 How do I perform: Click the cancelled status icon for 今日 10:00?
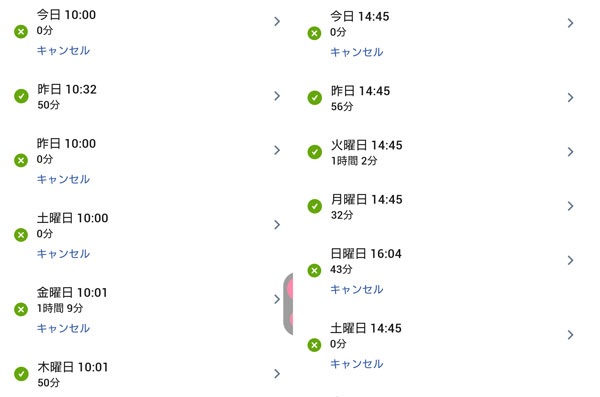click(x=21, y=31)
